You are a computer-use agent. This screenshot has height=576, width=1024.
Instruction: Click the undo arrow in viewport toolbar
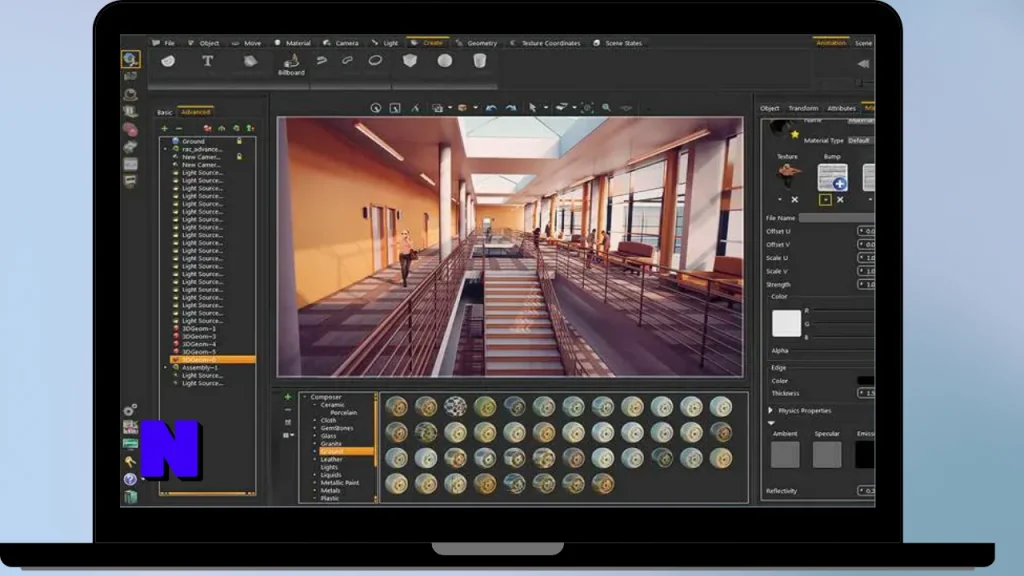(491, 108)
